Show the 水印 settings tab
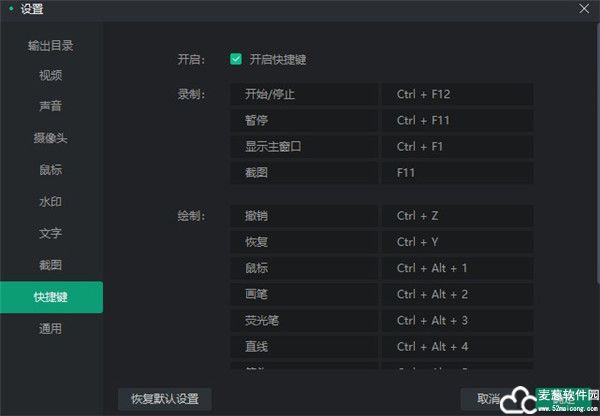600x416 pixels. pyautogui.click(x=51, y=202)
